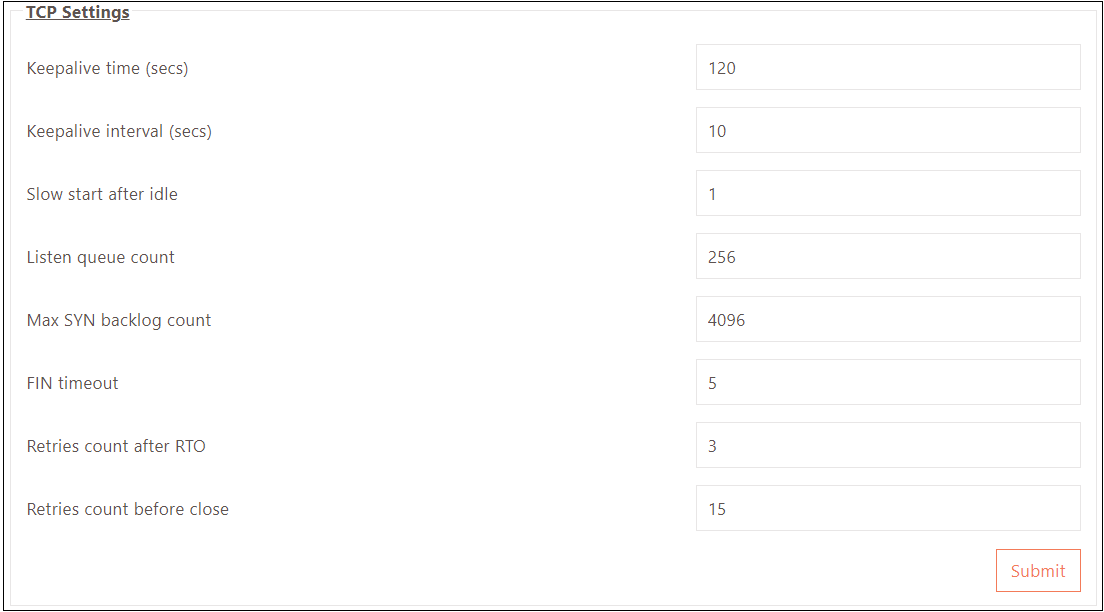The height and width of the screenshot is (612, 1104).
Task: Click the Listen queue count input
Action: point(887,257)
